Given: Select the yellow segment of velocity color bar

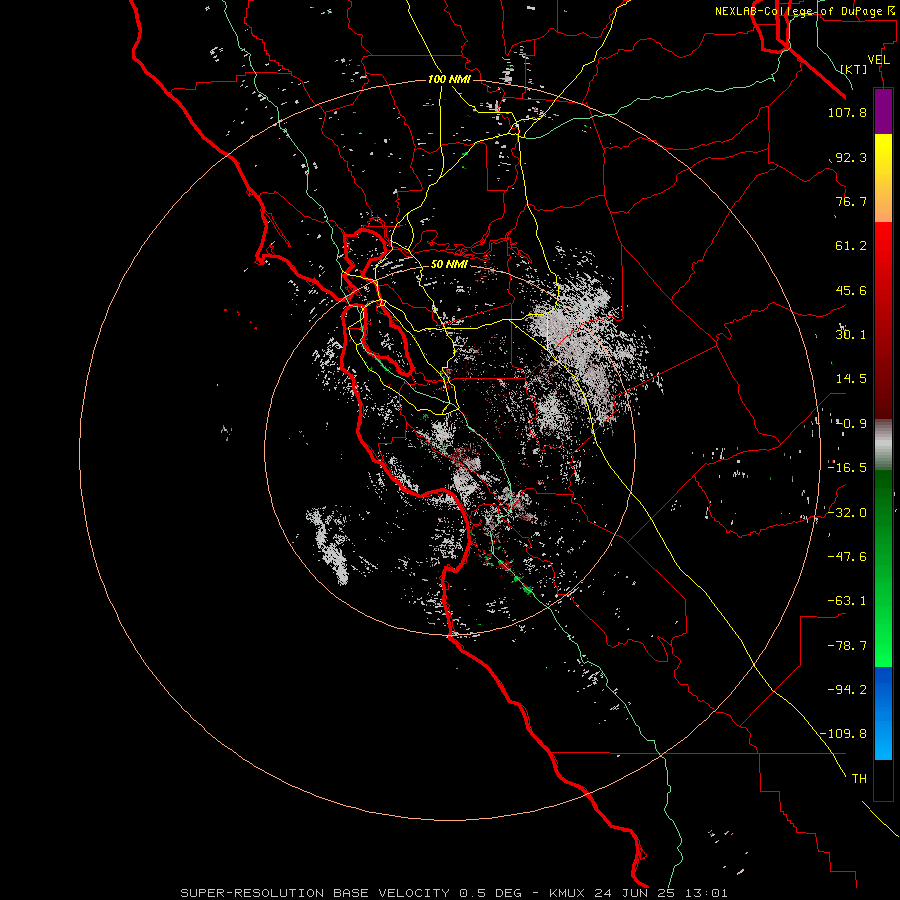Looking at the screenshot, I should click(x=883, y=178).
